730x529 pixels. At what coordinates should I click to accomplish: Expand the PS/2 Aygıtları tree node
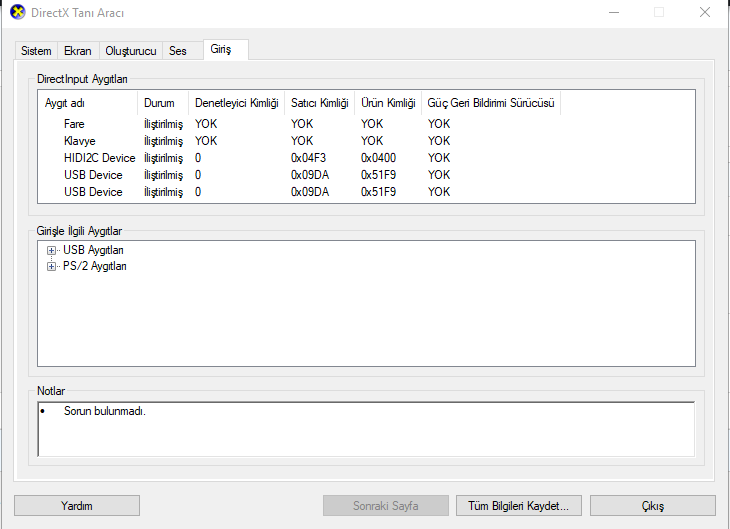(52, 267)
